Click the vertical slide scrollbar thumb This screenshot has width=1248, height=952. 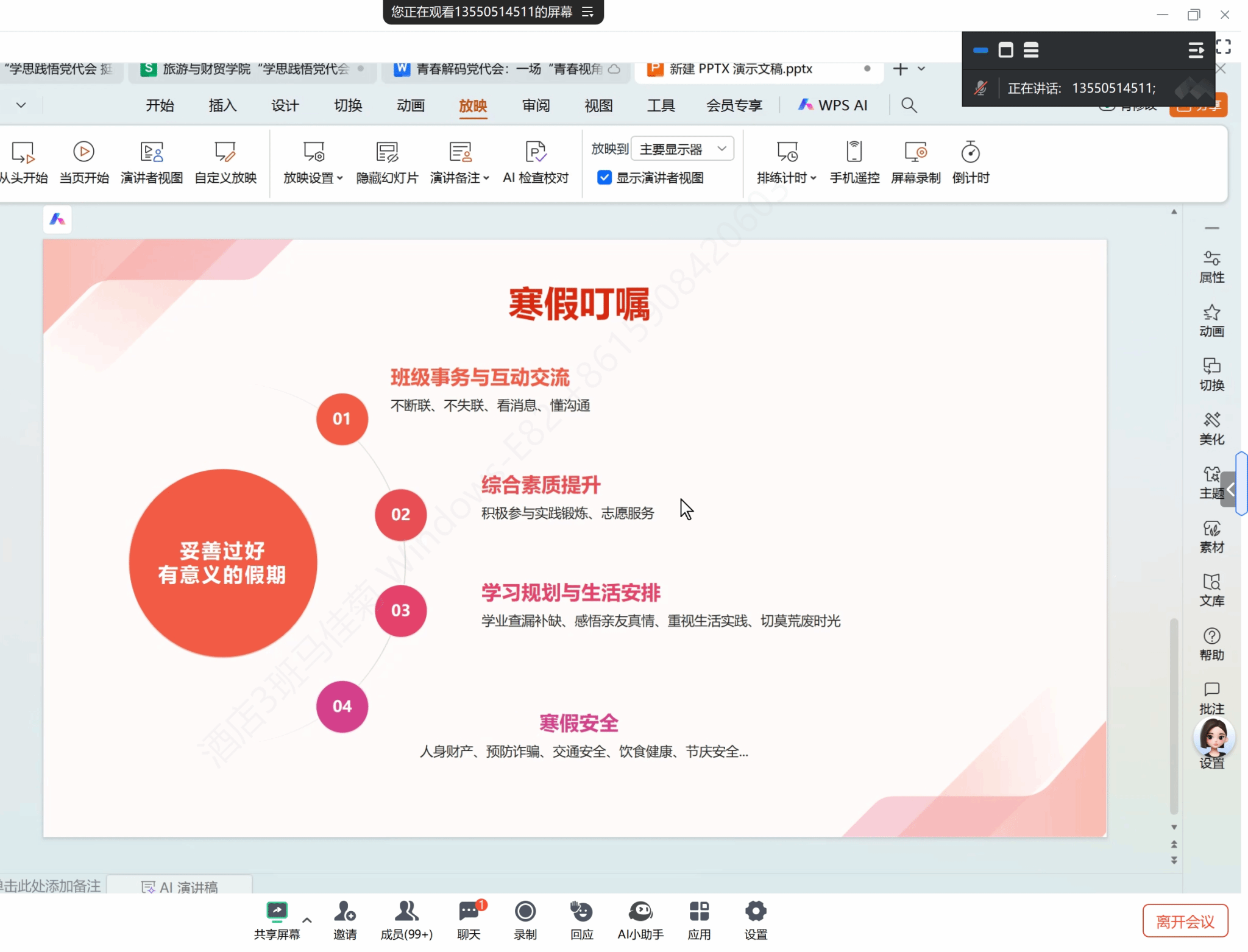(1174, 716)
